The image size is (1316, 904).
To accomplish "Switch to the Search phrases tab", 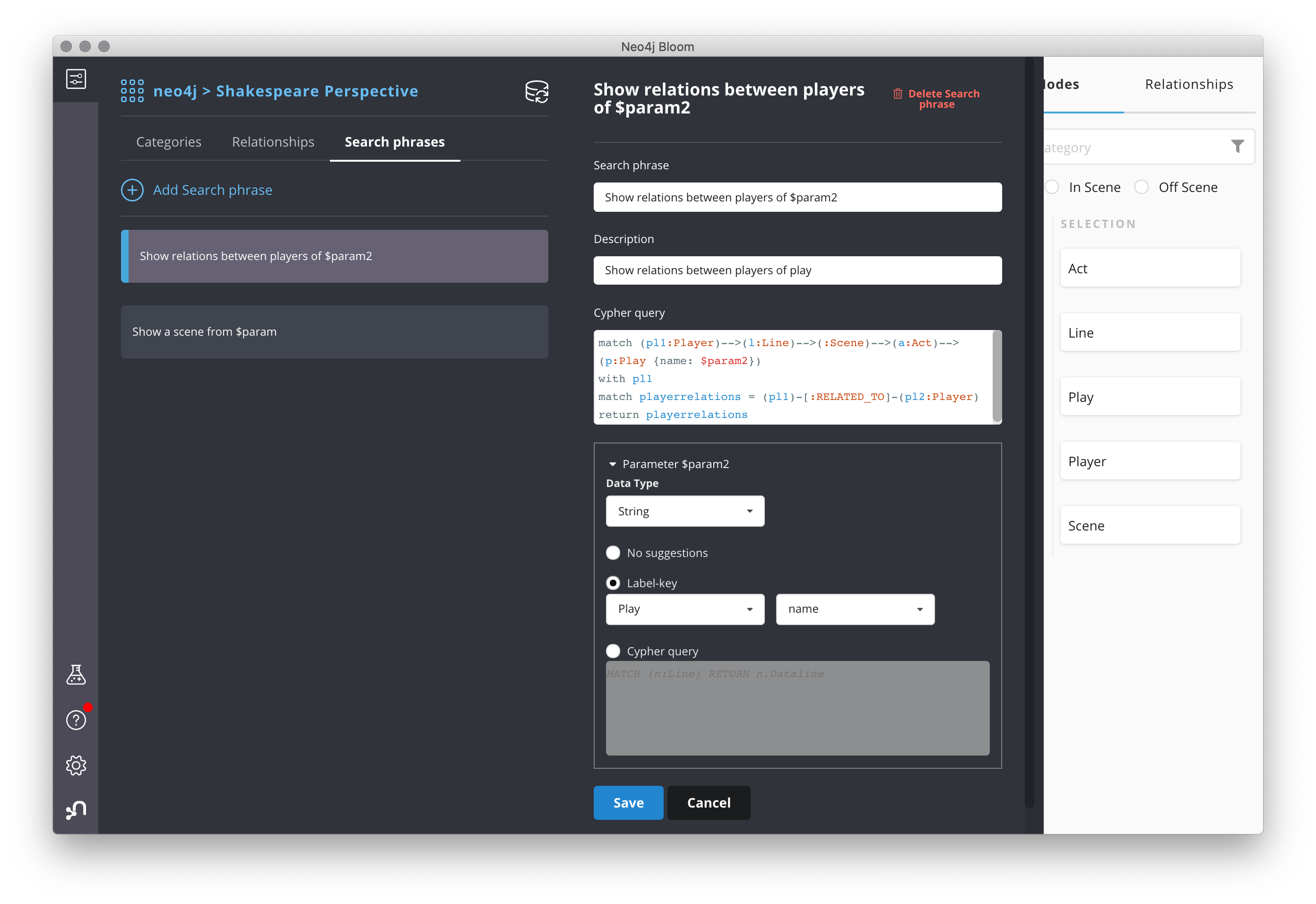I will click(395, 141).
